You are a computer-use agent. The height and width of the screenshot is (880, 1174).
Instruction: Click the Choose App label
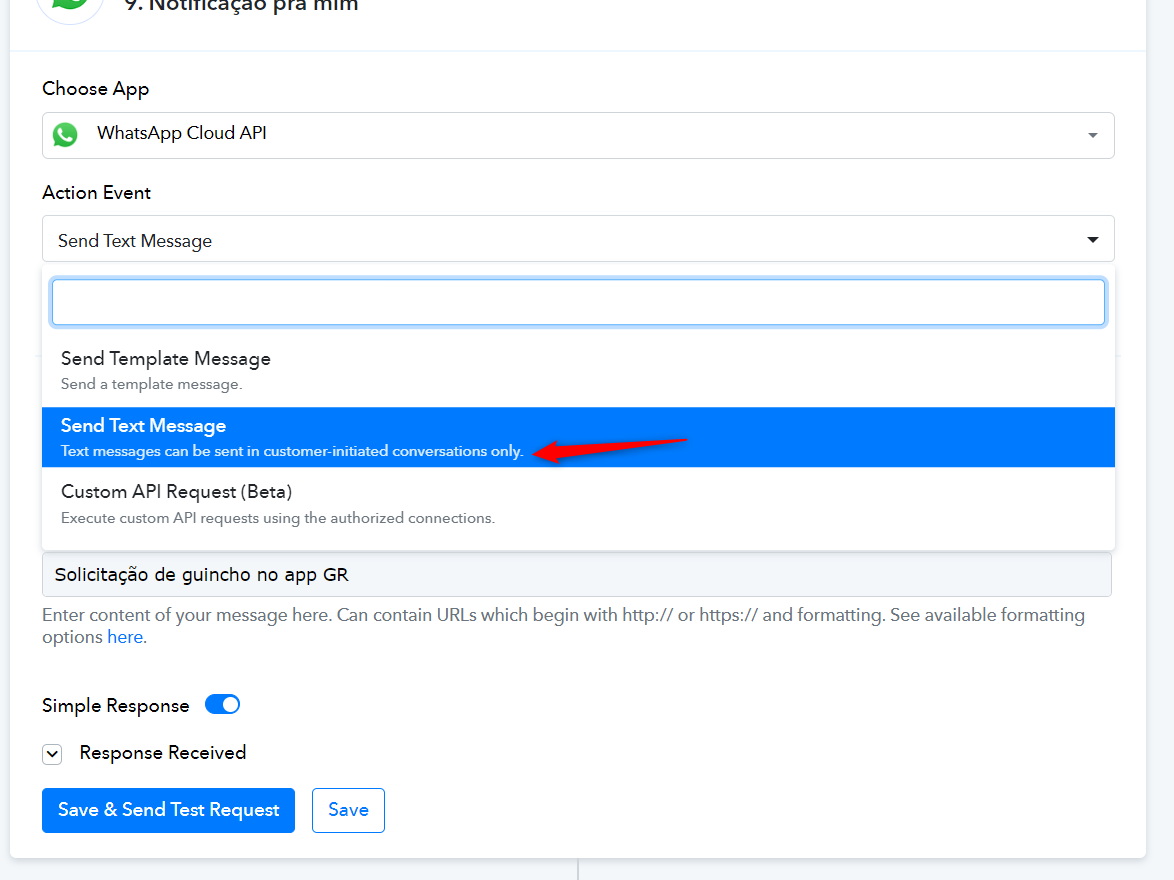(x=96, y=89)
